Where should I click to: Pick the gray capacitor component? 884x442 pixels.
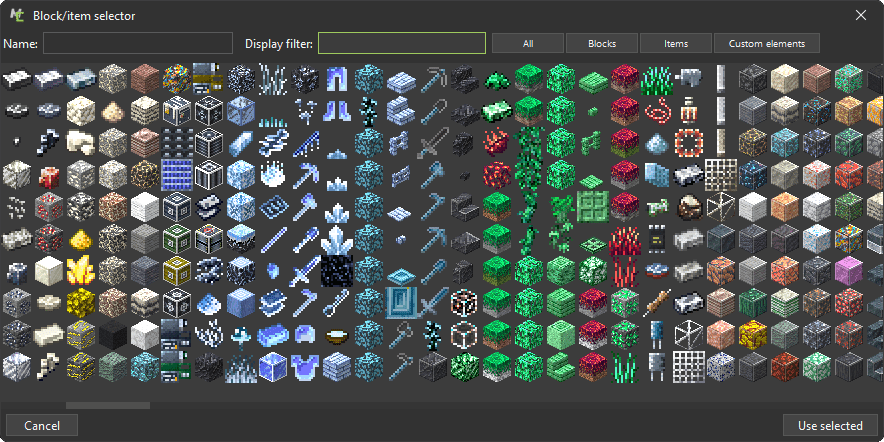[x=656, y=367]
